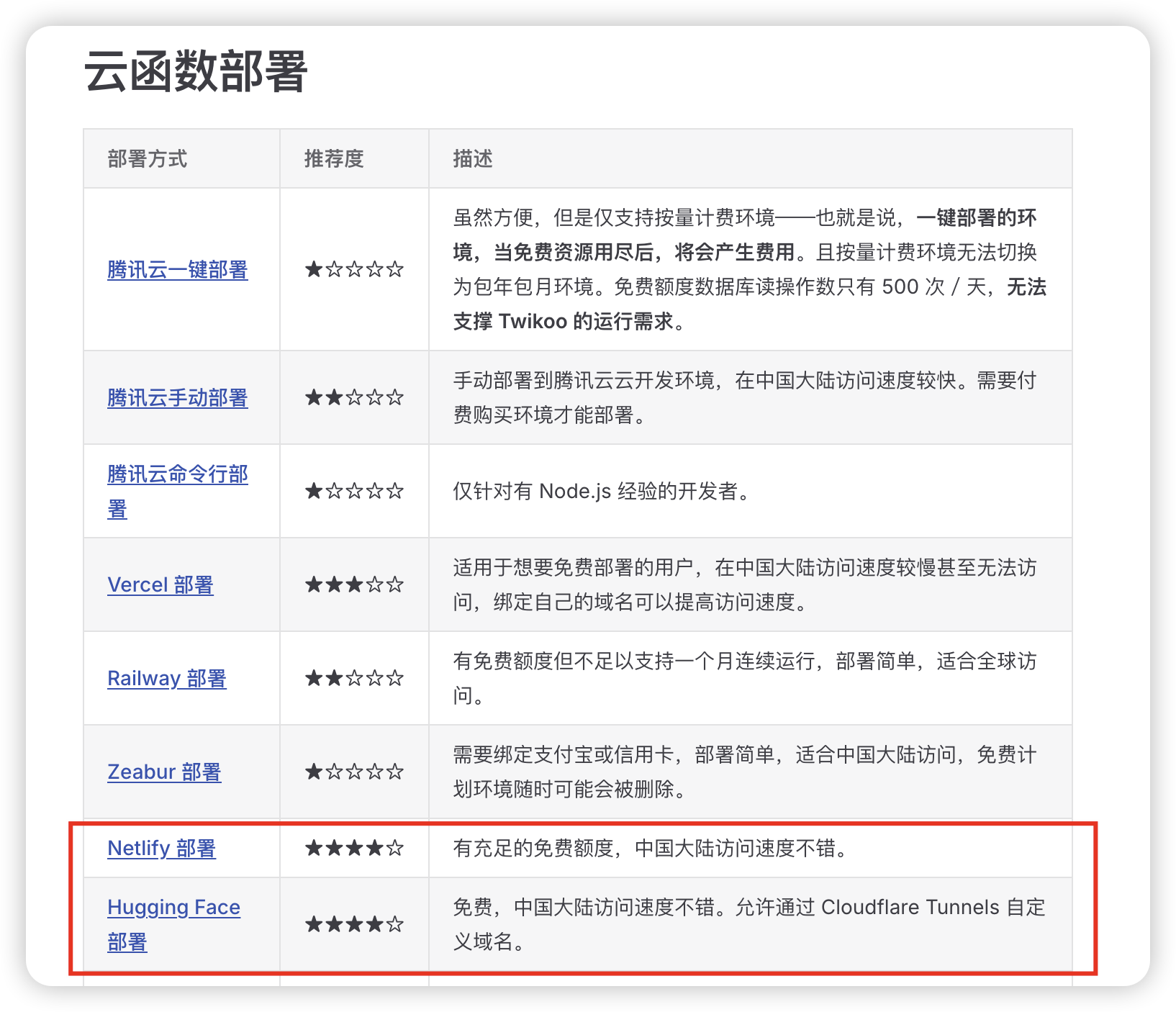Click the 云函数部署 page heading

click(x=196, y=72)
